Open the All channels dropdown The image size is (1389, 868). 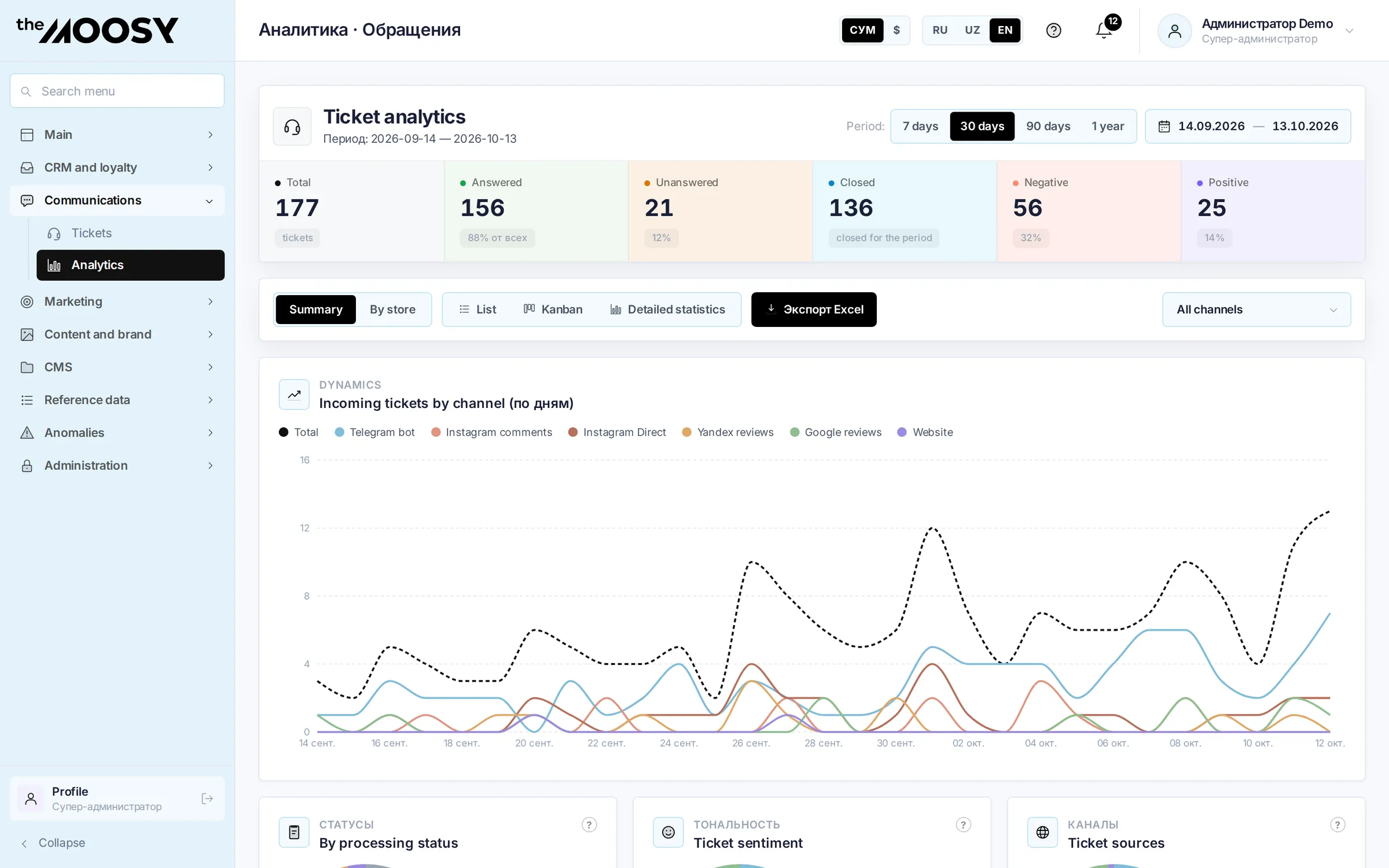pyautogui.click(x=1256, y=310)
